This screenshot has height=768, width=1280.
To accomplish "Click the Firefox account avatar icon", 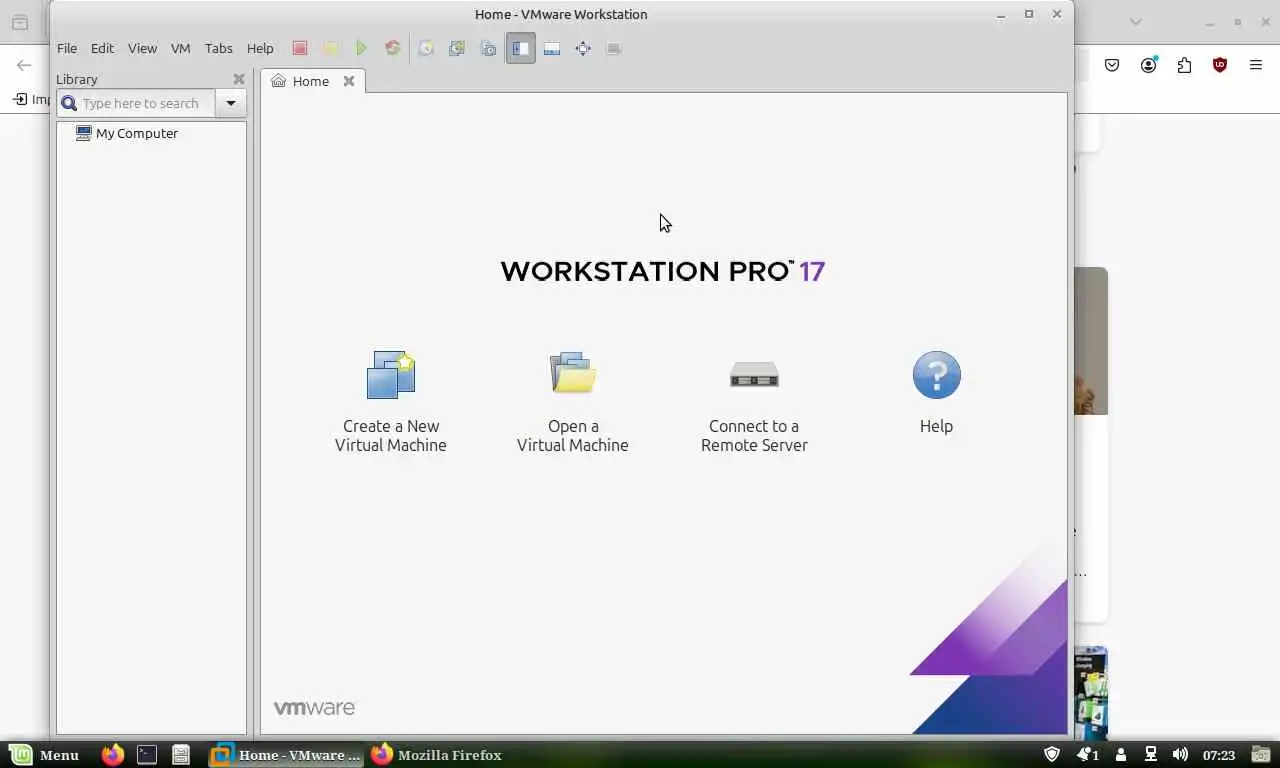I will [1149, 65].
